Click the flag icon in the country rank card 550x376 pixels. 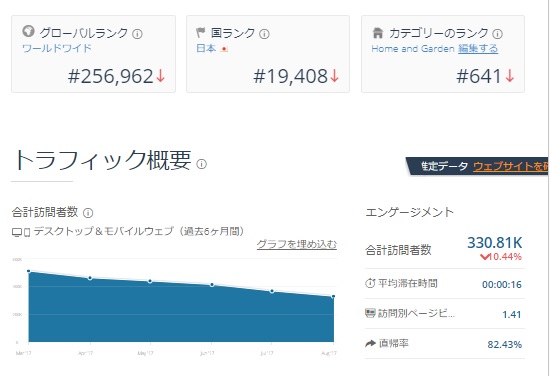pyautogui.click(x=201, y=33)
